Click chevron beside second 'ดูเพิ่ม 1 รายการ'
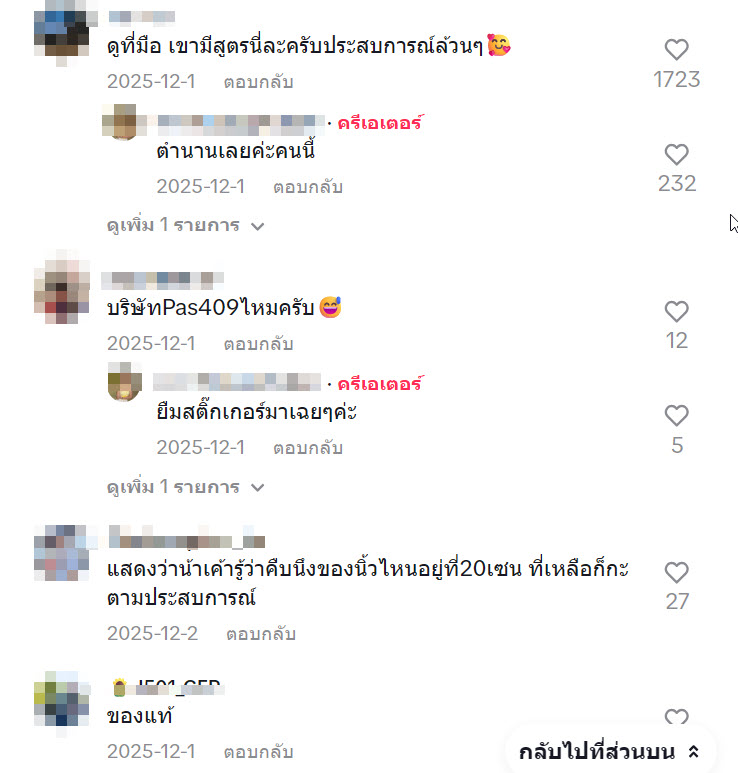The height and width of the screenshot is (773, 738). click(257, 488)
